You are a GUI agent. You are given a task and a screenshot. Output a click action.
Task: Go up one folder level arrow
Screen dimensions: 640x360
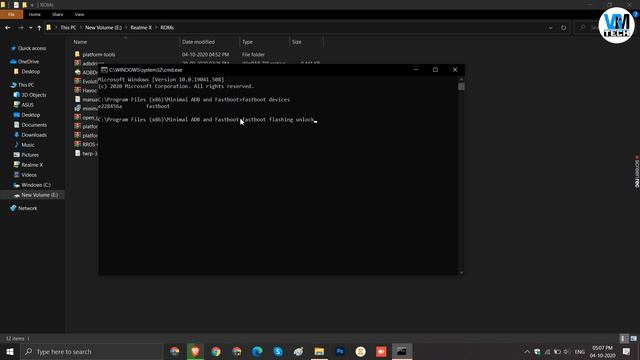39,28
